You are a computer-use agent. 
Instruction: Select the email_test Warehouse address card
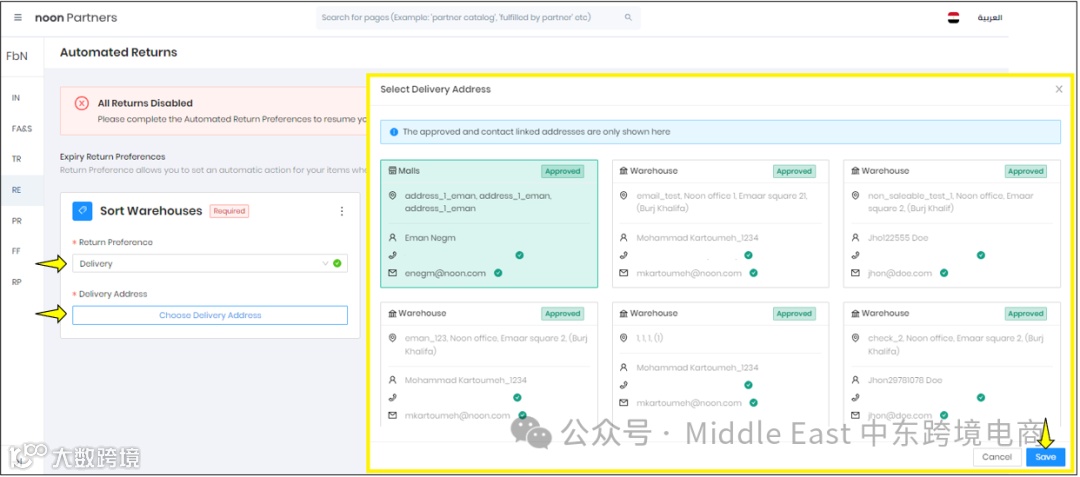click(720, 224)
